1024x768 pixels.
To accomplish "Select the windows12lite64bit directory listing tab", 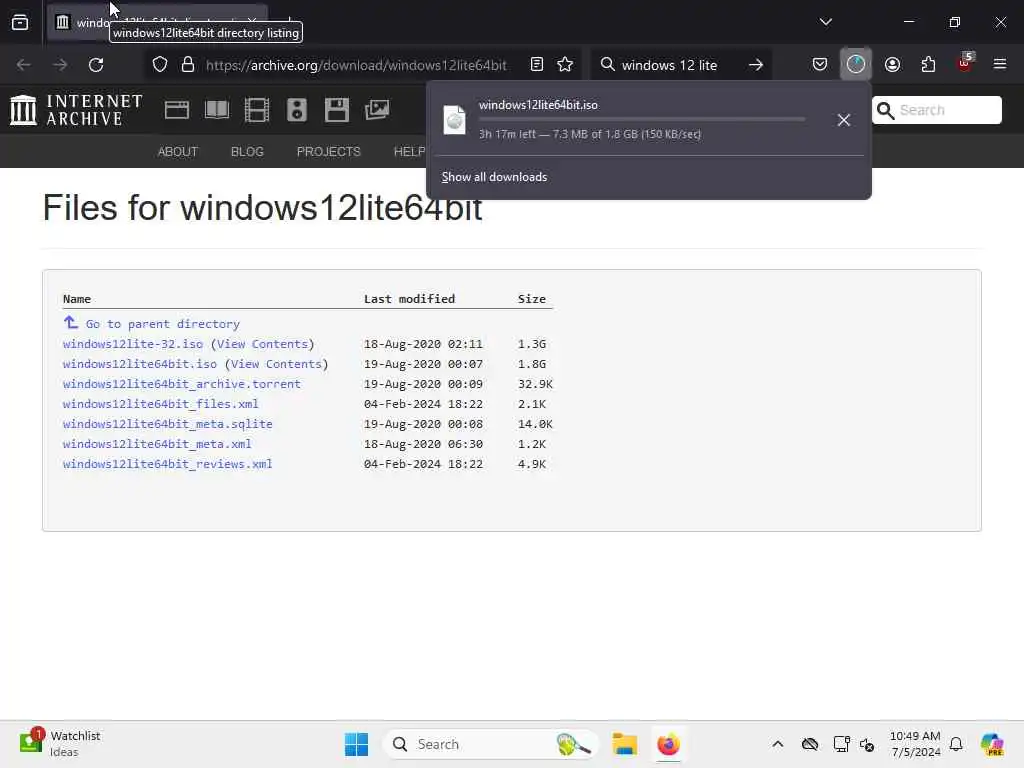I will [x=157, y=22].
